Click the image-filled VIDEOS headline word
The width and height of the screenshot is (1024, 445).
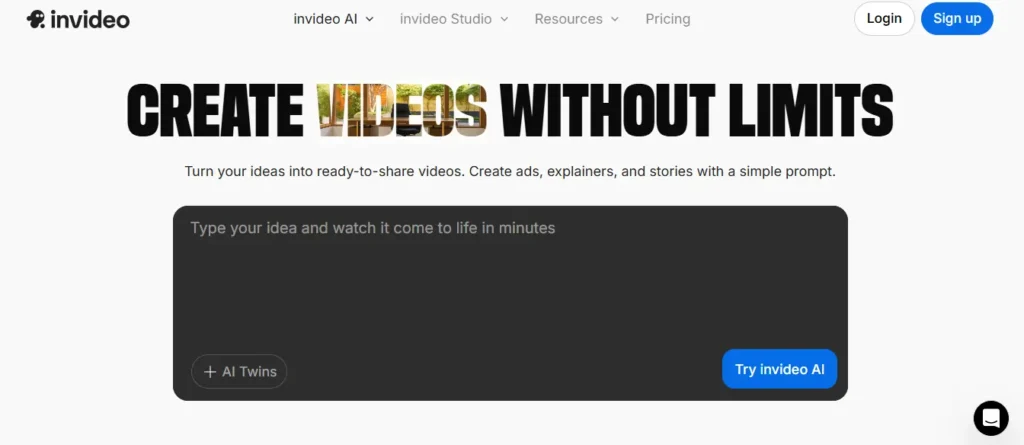(402, 110)
